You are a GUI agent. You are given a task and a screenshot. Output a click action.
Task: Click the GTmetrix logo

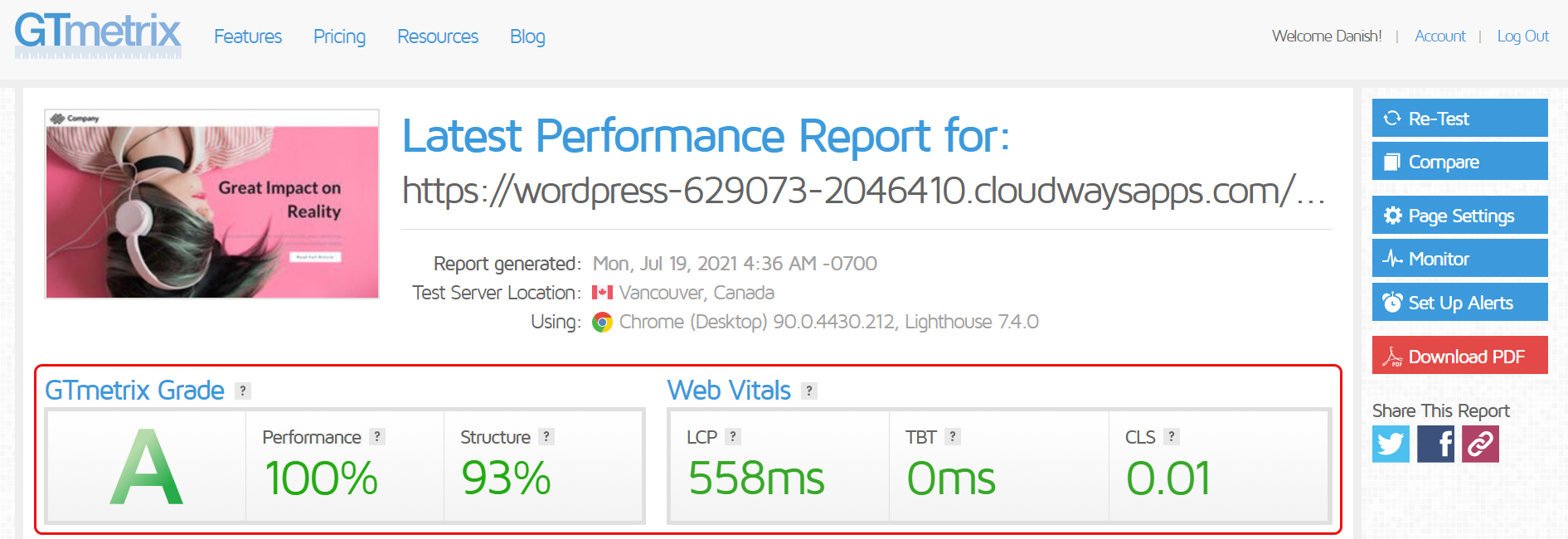point(98,35)
